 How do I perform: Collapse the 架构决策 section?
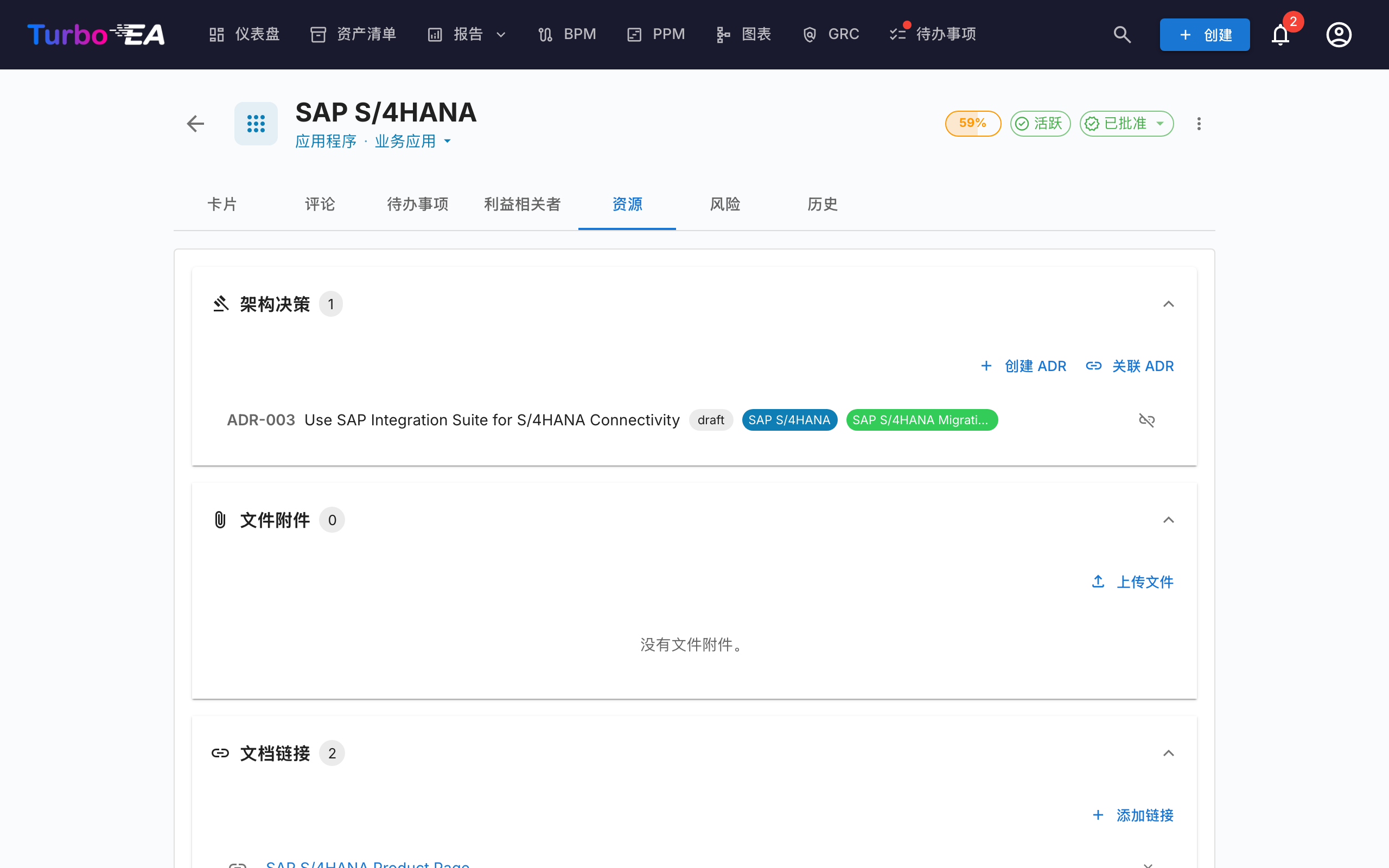(x=1168, y=304)
